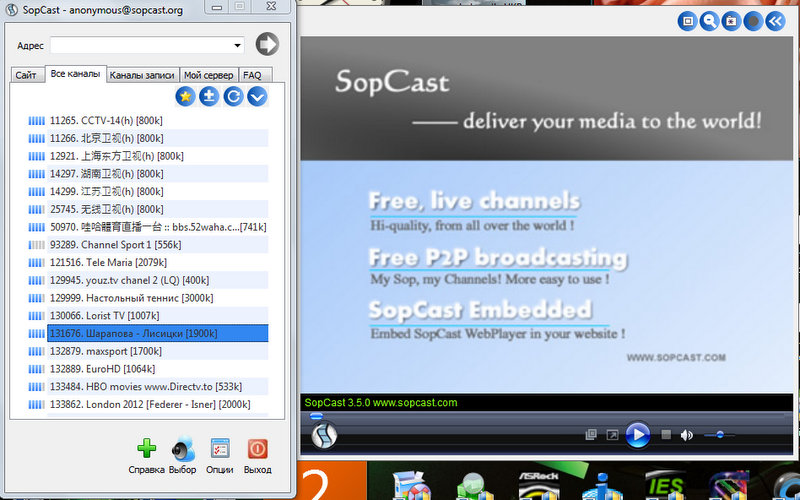Viewport: 800px width, 500px height.
Task: Click signal bars icon of 132879. maxsport
Action: pyautogui.click(x=36, y=352)
